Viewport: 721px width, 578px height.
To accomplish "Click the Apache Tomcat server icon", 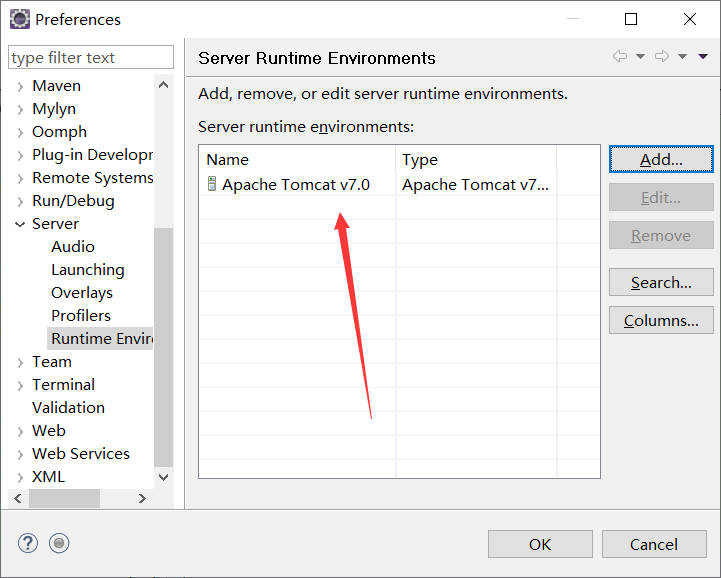I will 212,184.
